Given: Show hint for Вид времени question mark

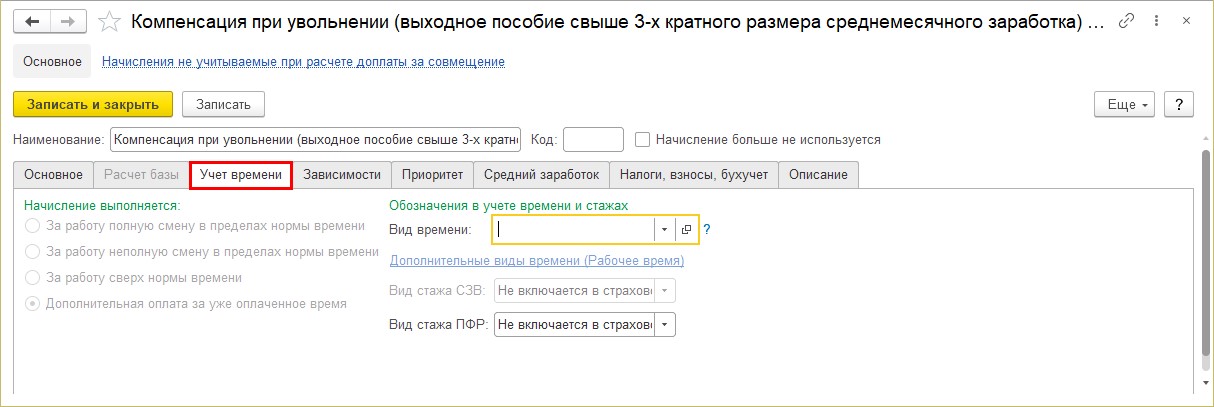Looking at the screenshot, I should point(706,230).
